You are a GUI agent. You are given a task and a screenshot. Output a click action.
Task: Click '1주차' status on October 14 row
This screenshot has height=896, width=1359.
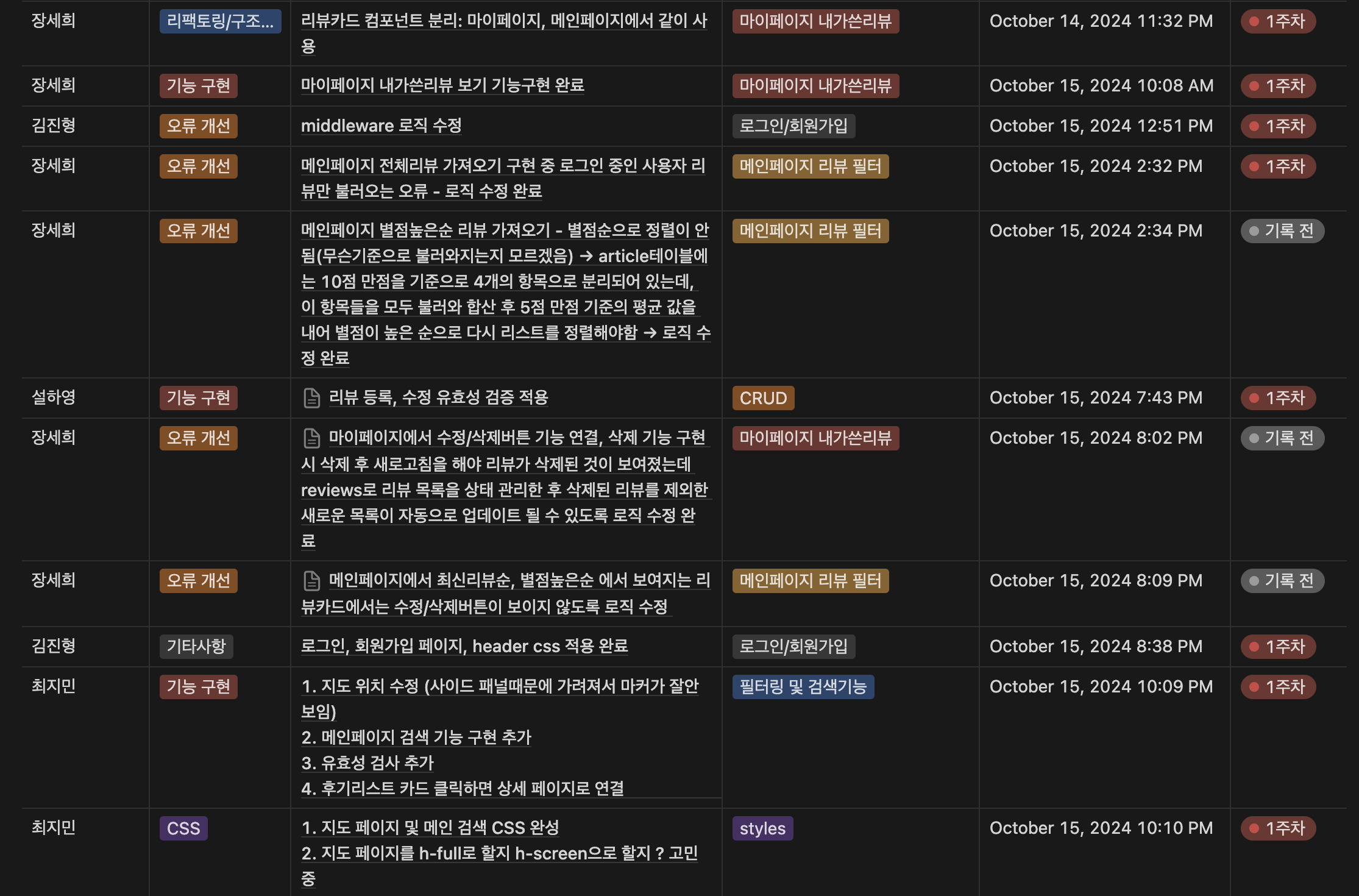click(1278, 21)
